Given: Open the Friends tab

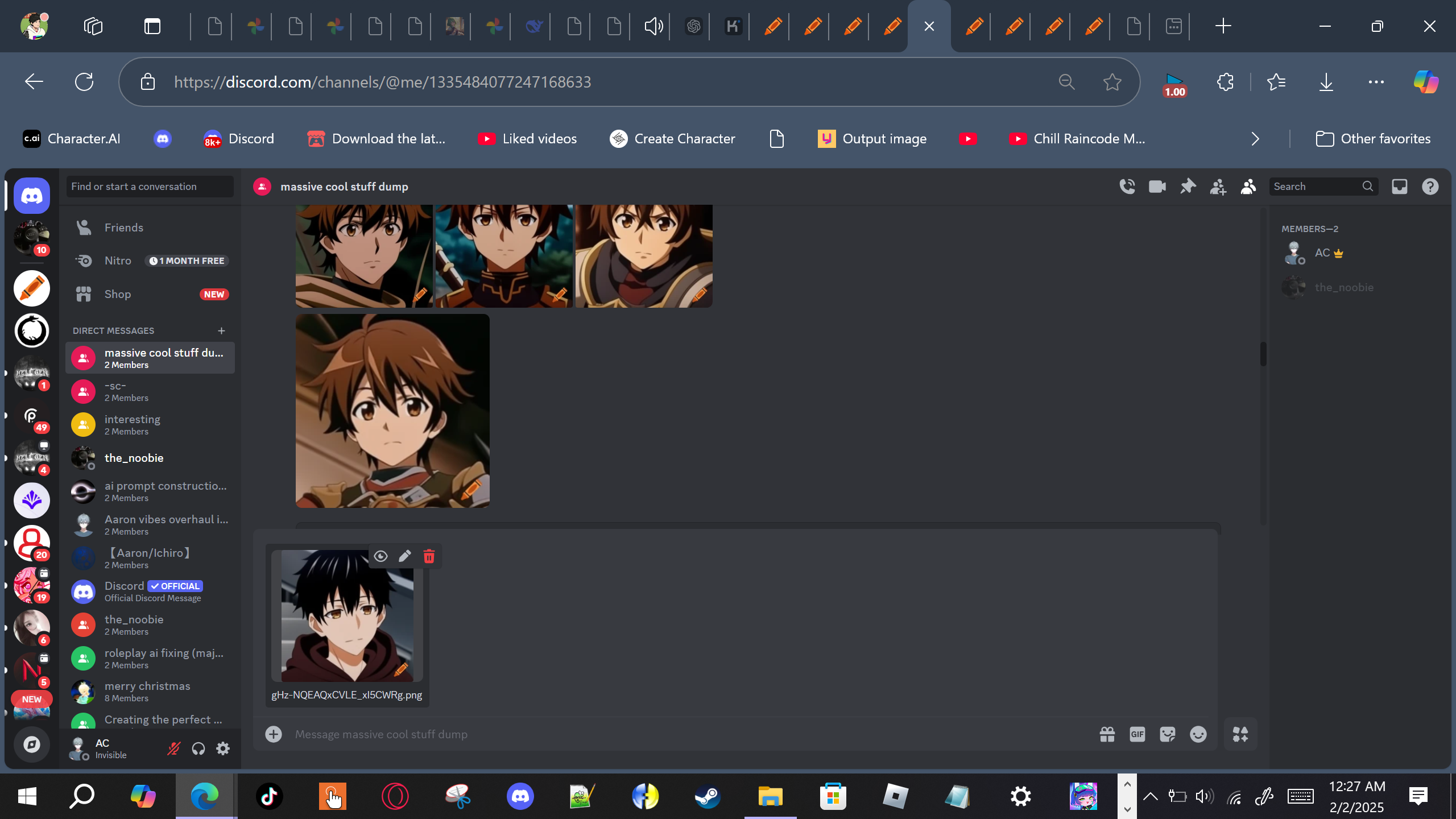Looking at the screenshot, I should click(123, 227).
